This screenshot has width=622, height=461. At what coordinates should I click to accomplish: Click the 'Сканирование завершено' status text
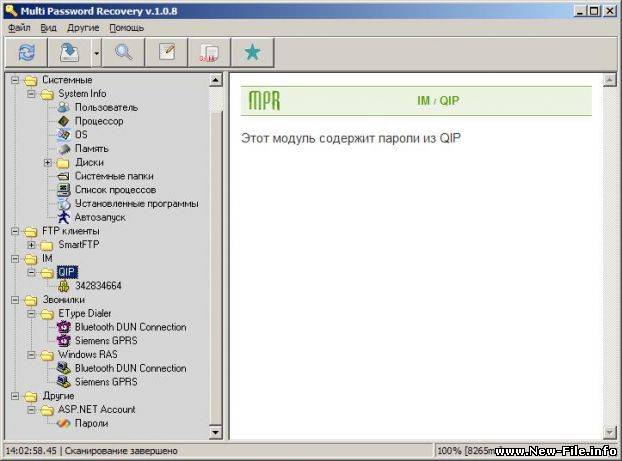pos(121,451)
